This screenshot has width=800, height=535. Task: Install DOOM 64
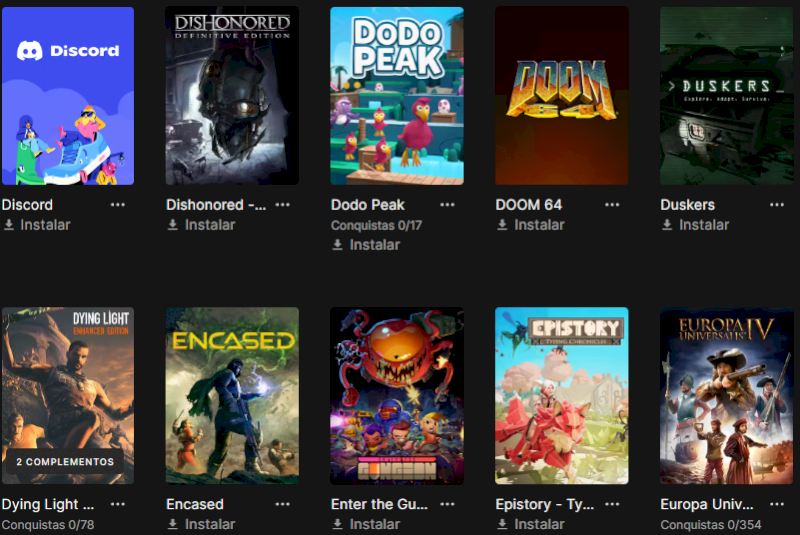531,225
